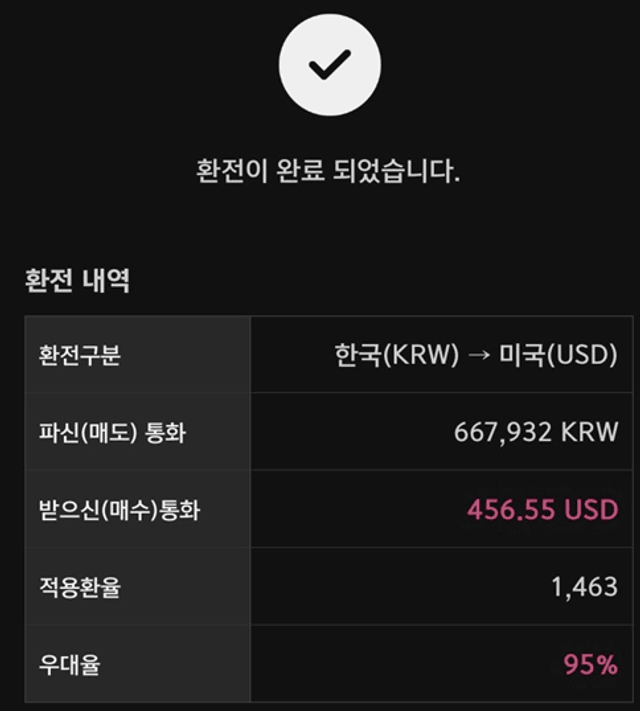Image resolution: width=640 pixels, height=711 pixels.
Task: Click the 파신(매도) text in sold row
Action: (88, 433)
